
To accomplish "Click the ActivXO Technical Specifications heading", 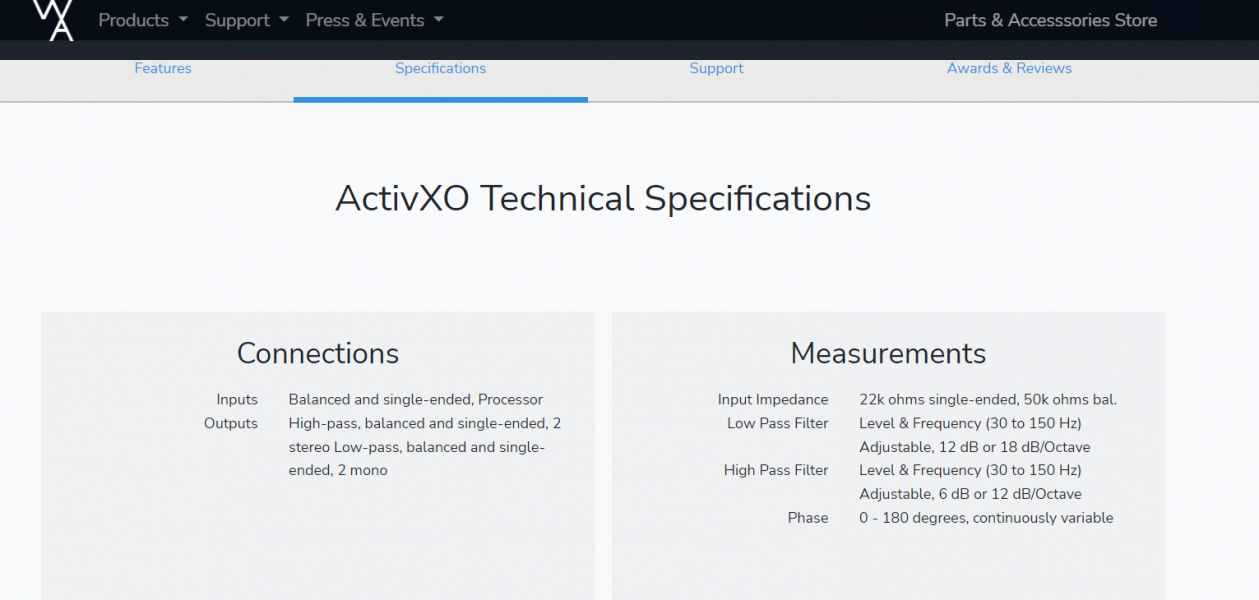I will click(x=603, y=198).
